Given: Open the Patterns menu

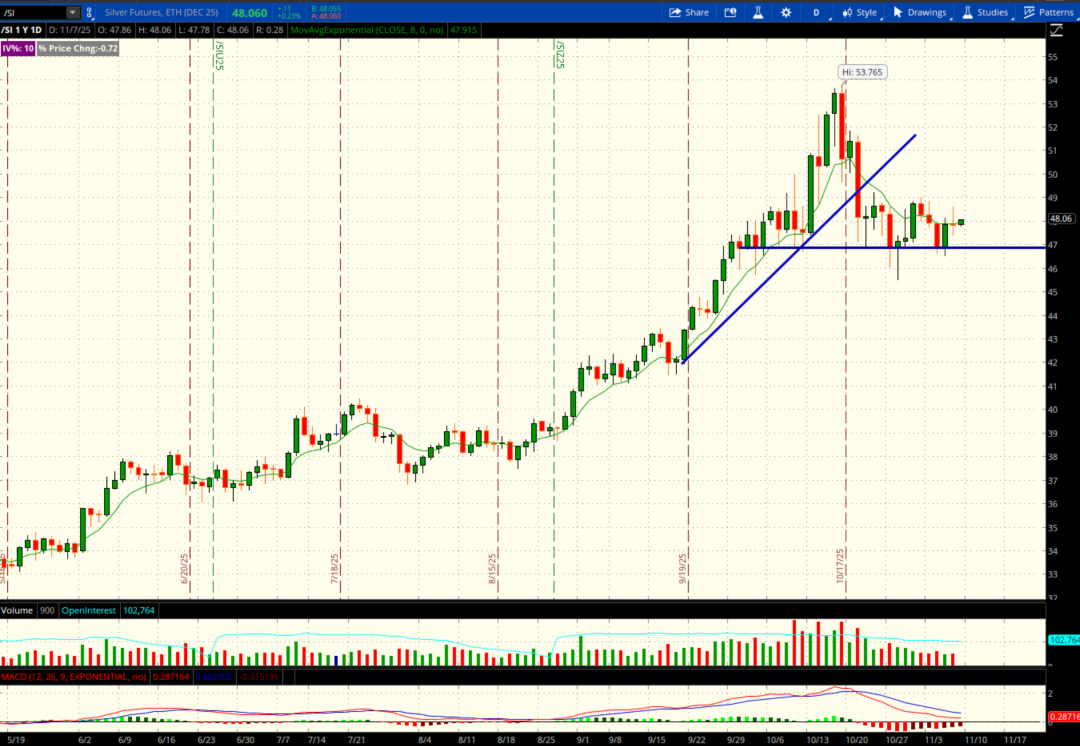Looking at the screenshot, I should [1048, 12].
